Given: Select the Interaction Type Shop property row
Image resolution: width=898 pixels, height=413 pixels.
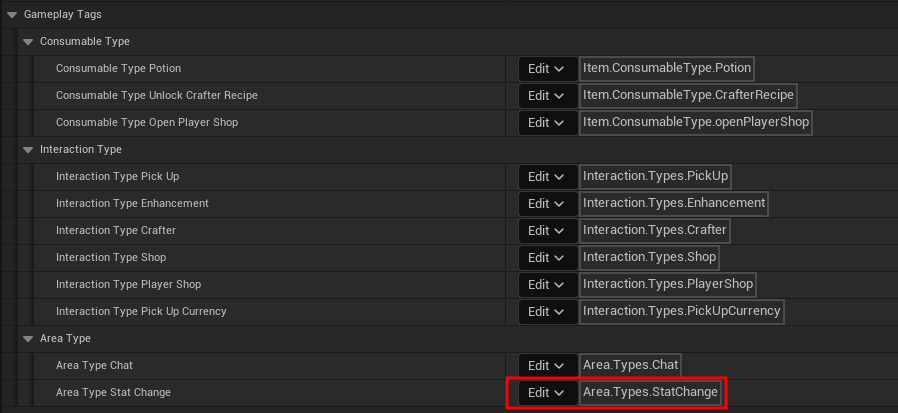Looking at the screenshot, I should [449, 258].
